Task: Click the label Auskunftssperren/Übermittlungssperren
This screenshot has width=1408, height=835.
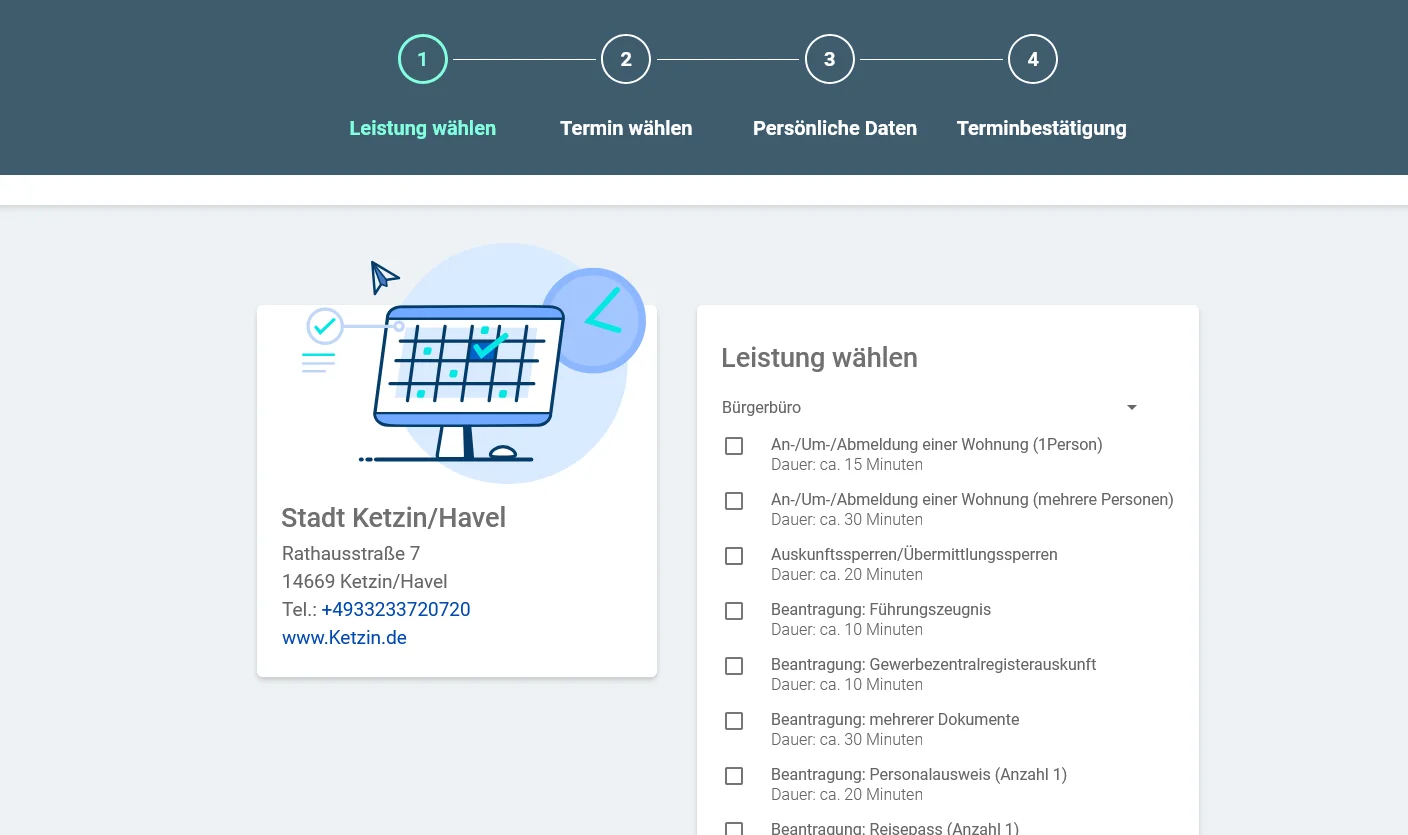Action: pos(914,554)
